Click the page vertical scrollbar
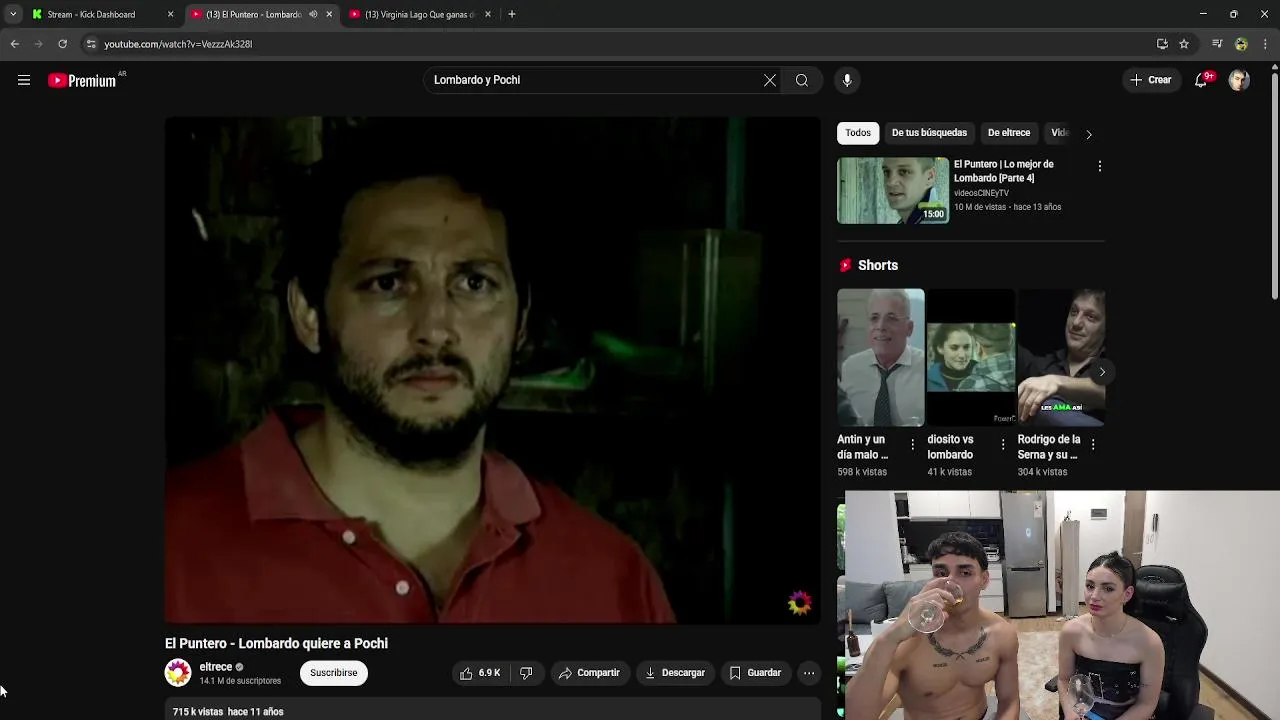The height and width of the screenshot is (720, 1280). click(x=1275, y=185)
